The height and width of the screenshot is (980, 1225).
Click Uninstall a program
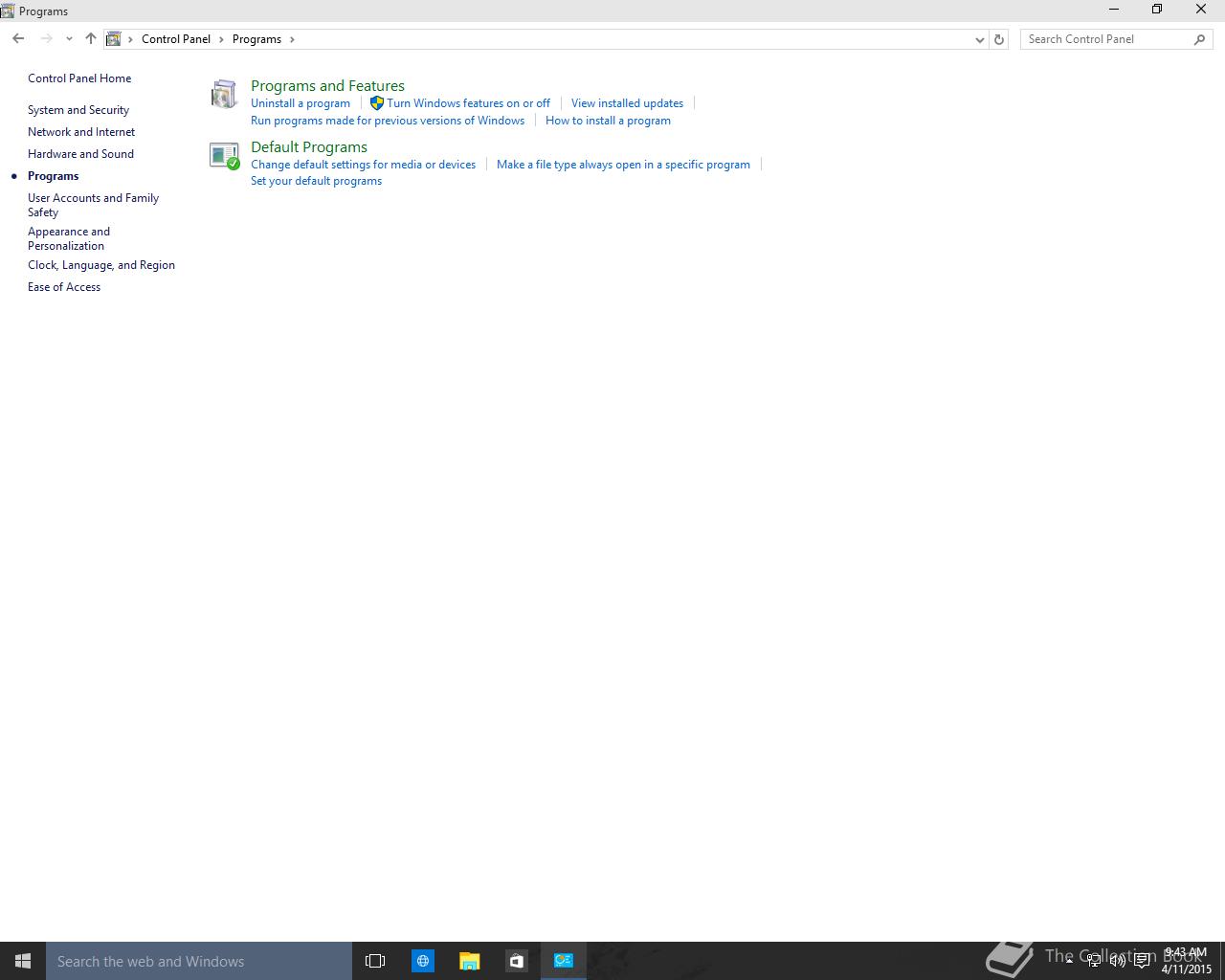click(x=301, y=103)
